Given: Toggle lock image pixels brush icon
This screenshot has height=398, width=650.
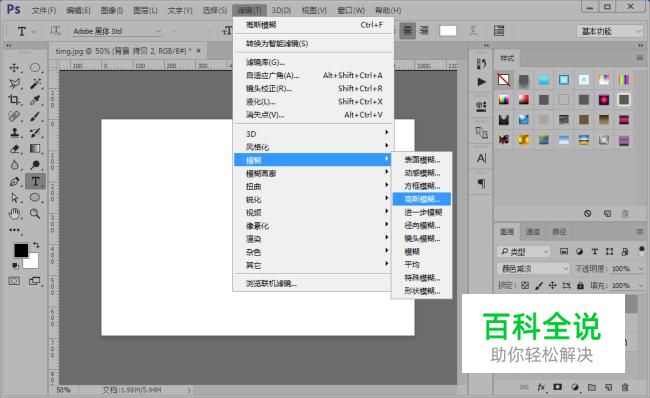Looking at the screenshot, I should coord(539,285).
